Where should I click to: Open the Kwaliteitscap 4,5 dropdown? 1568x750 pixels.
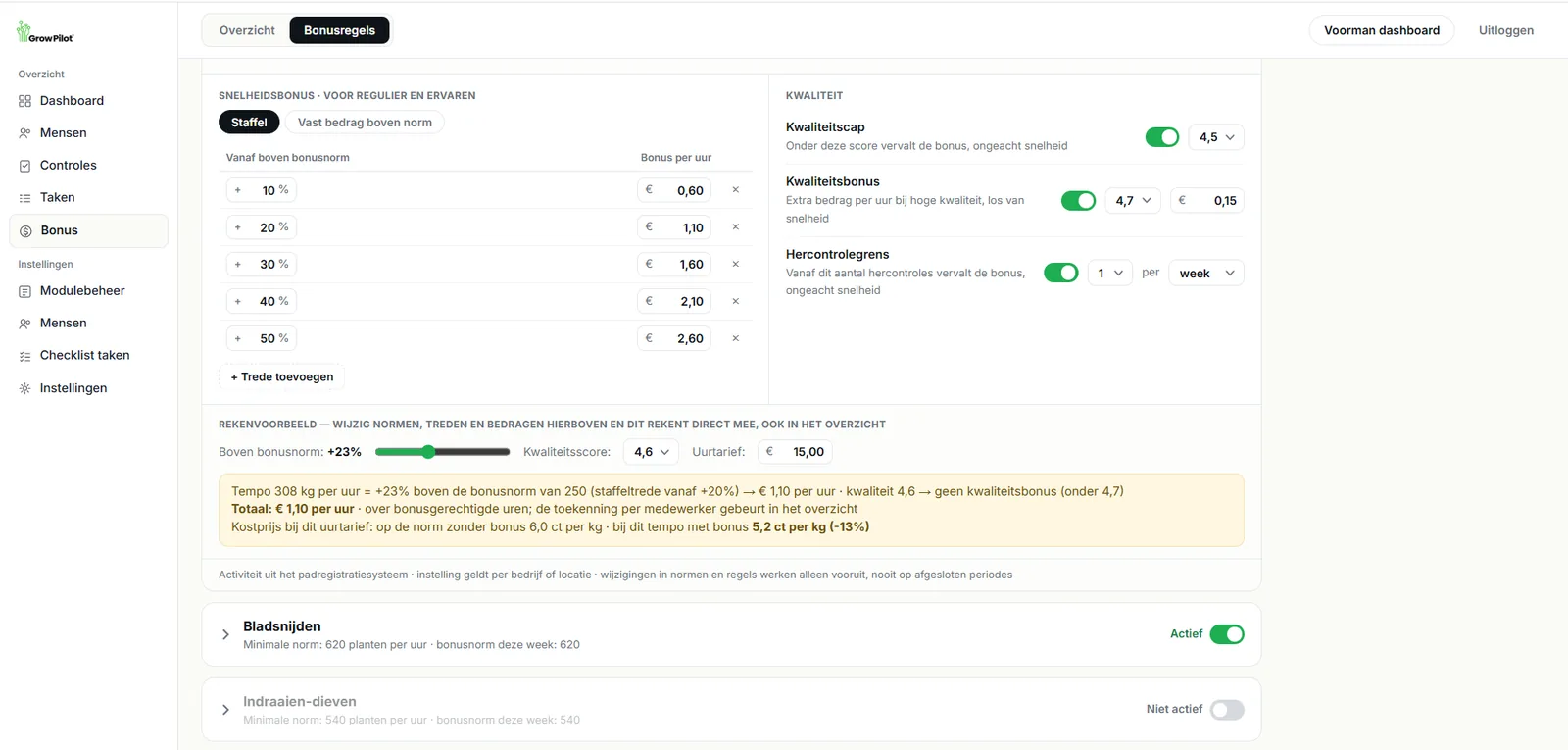[x=1216, y=137]
